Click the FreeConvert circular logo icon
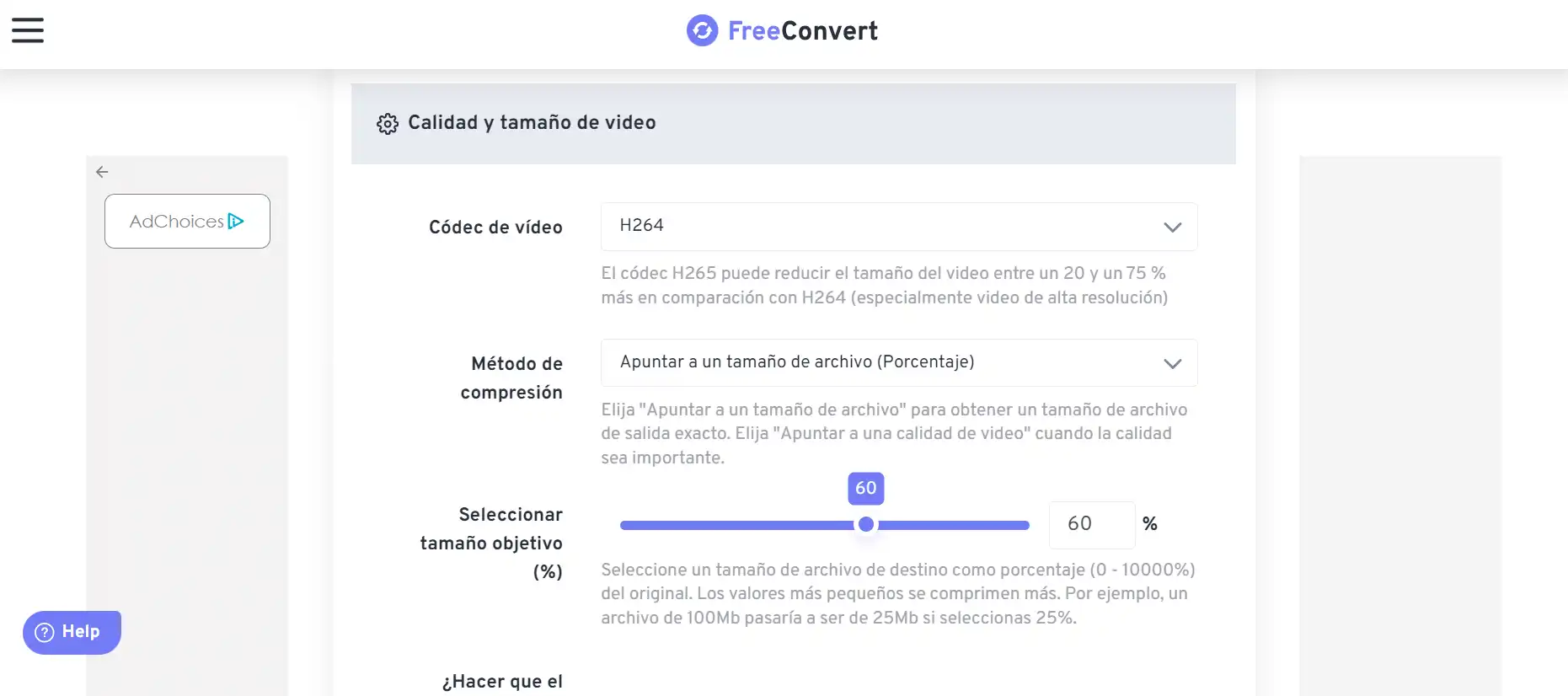The height and width of the screenshot is (696, 1568). click(702, 30)
